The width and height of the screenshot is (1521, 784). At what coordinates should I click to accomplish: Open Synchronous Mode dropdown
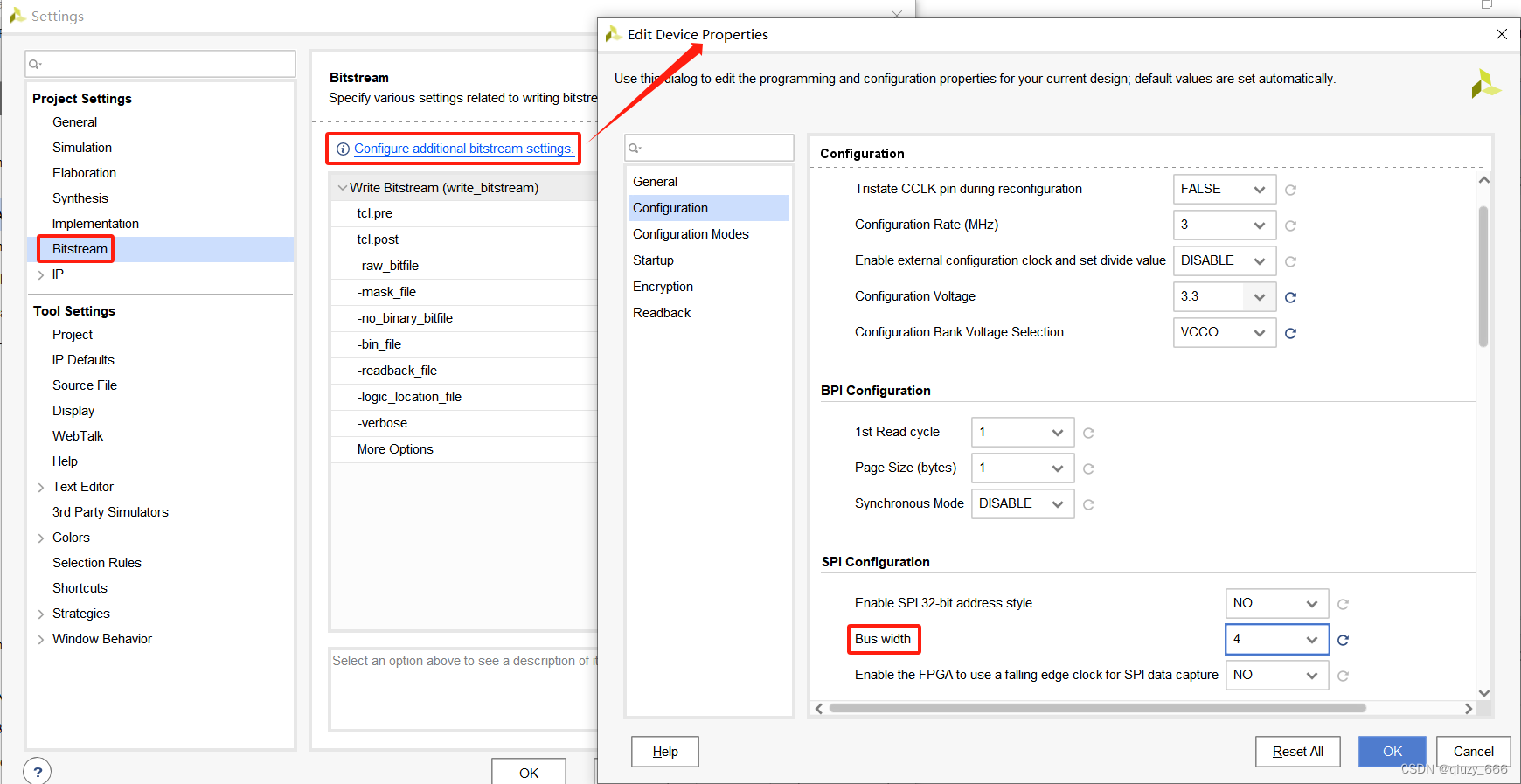coord(1023,503)
